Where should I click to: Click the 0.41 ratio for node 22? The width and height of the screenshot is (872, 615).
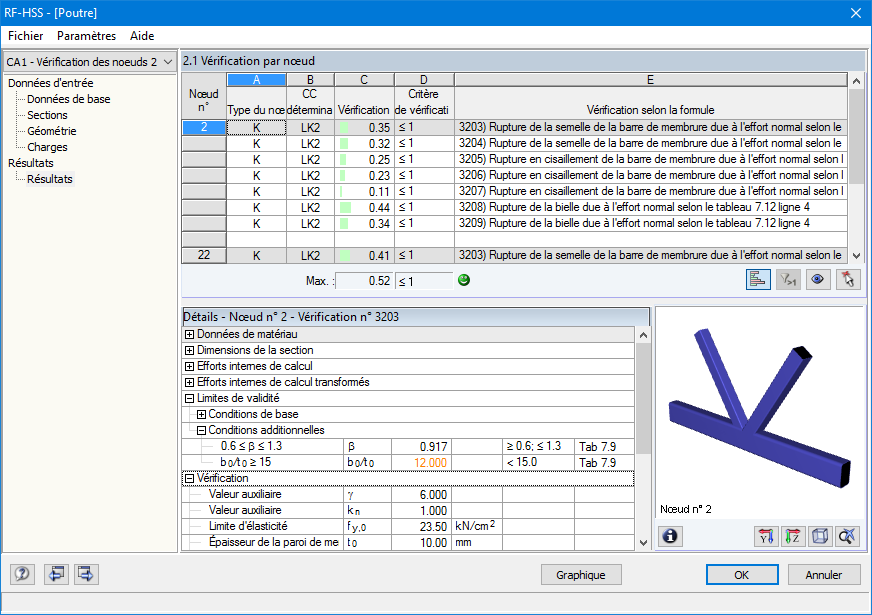coord(364,256)
